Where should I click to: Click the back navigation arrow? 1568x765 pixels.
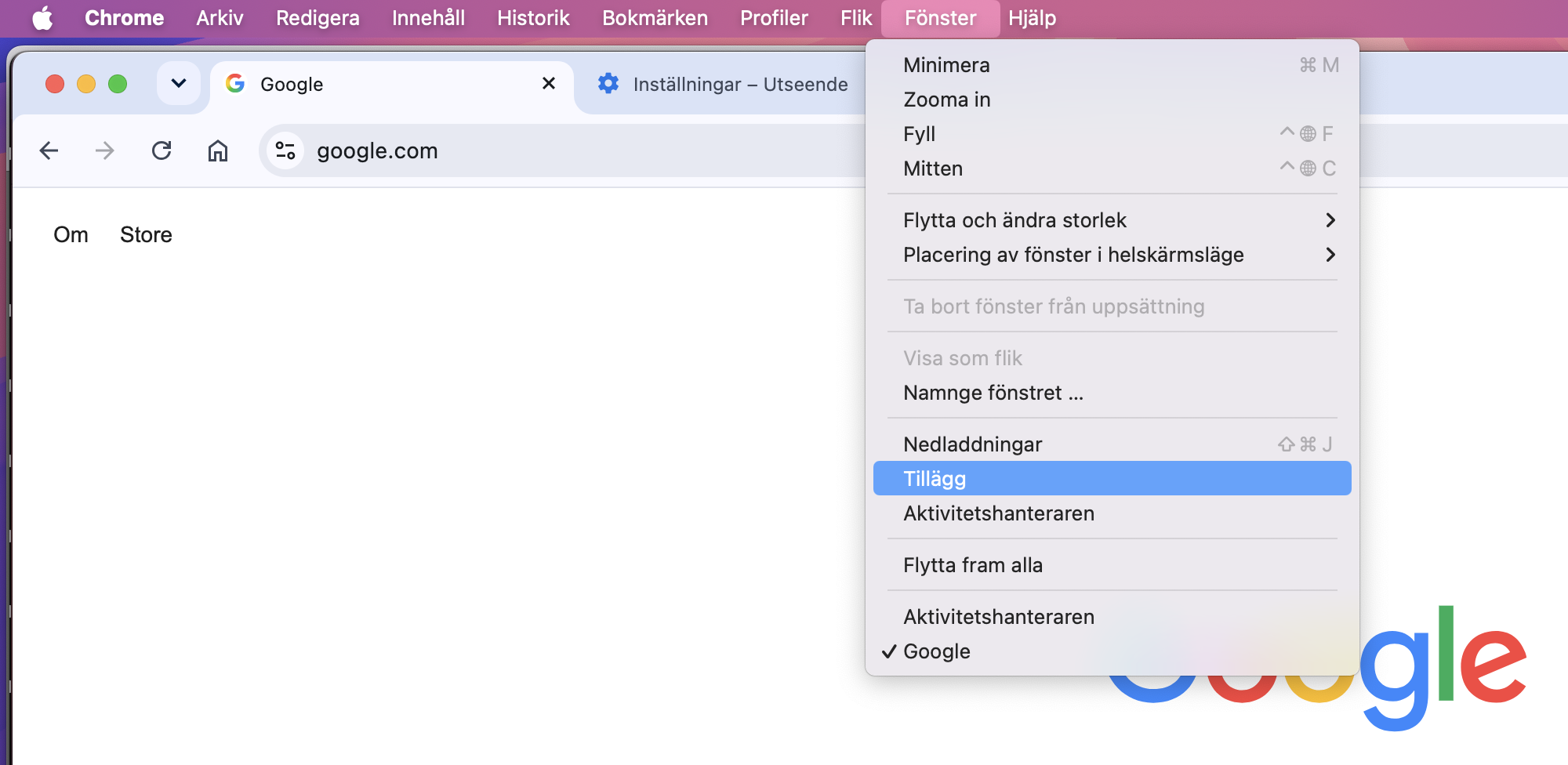pyautogui.click(x=49, y=150)
